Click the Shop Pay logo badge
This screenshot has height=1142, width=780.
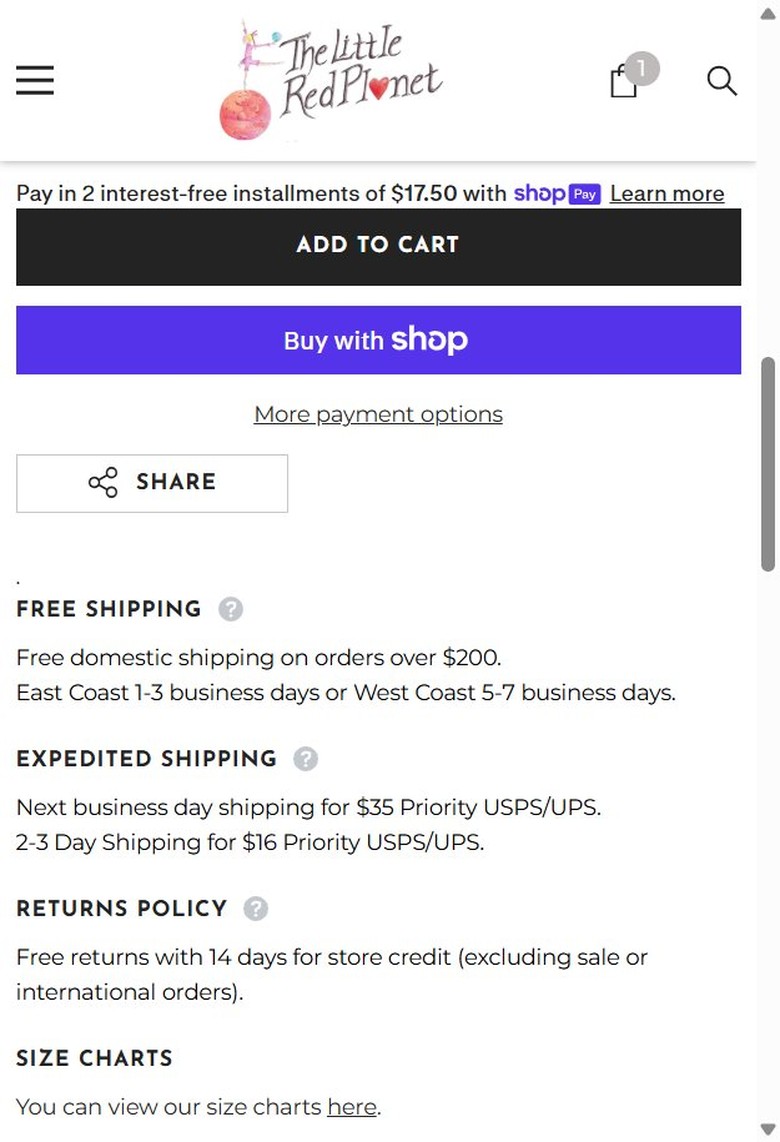point(557,194)
